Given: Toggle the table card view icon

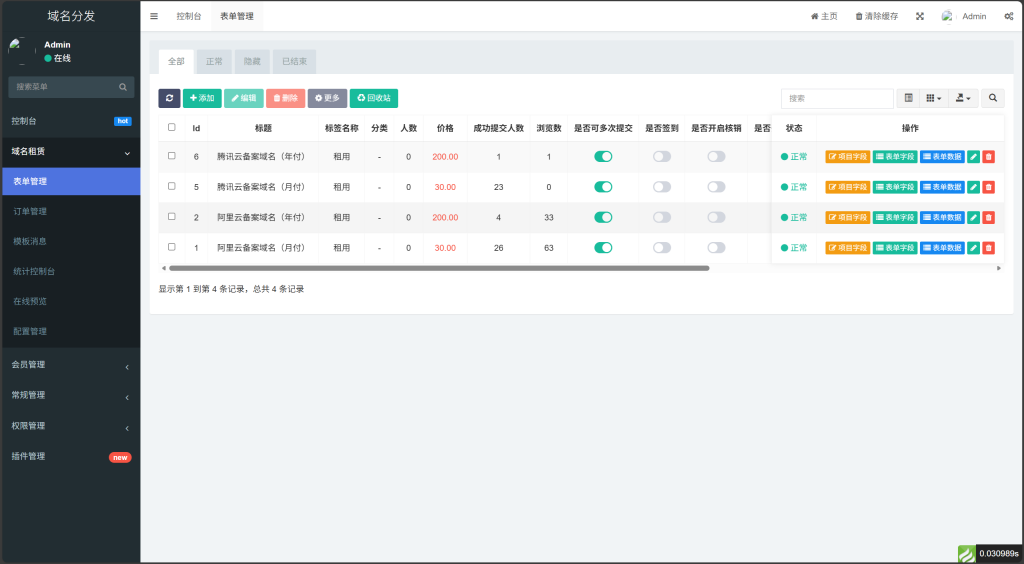Looking at the screenshot, I should (x=908, y=98).
